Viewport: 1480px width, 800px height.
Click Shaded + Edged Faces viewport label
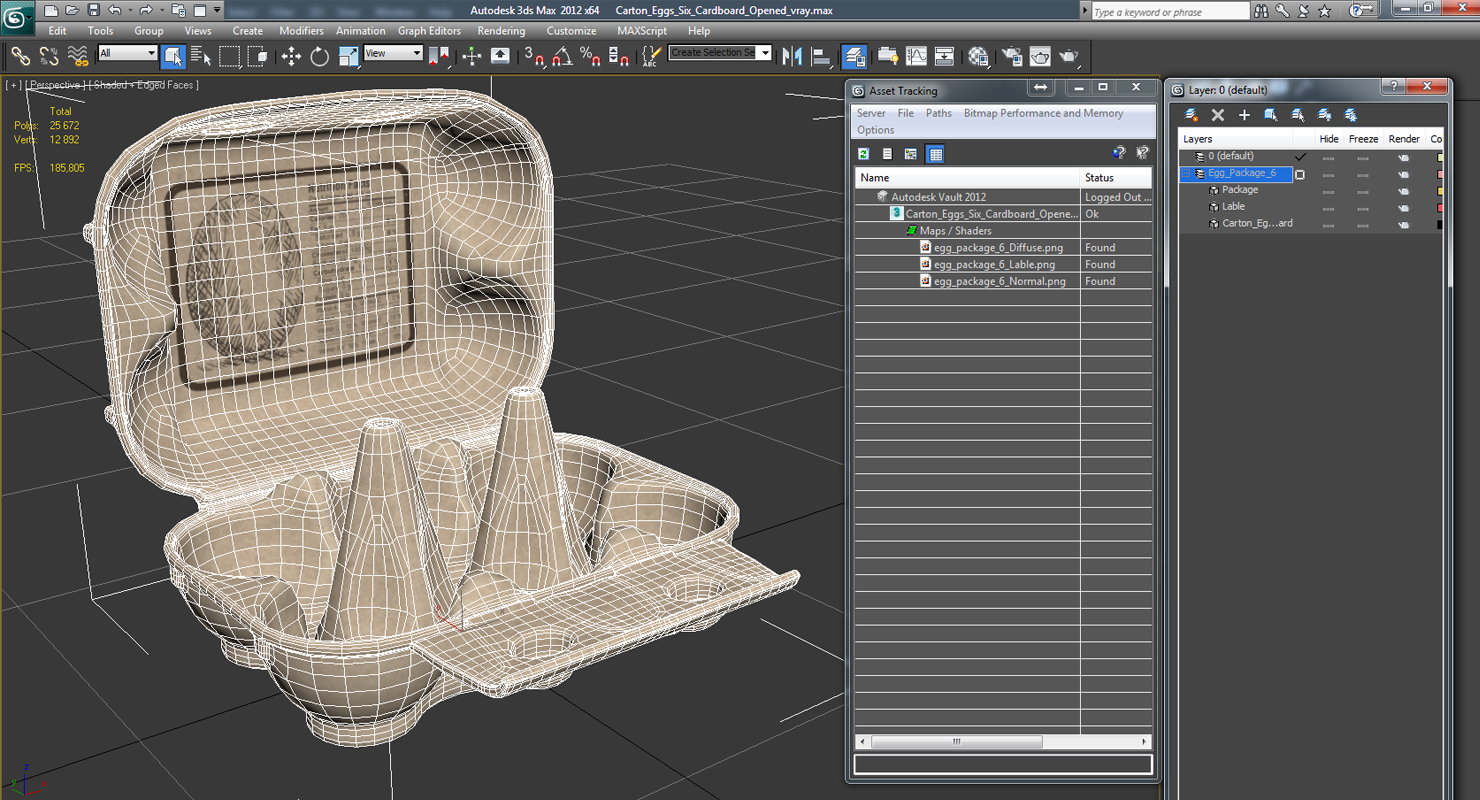(144, 85)
